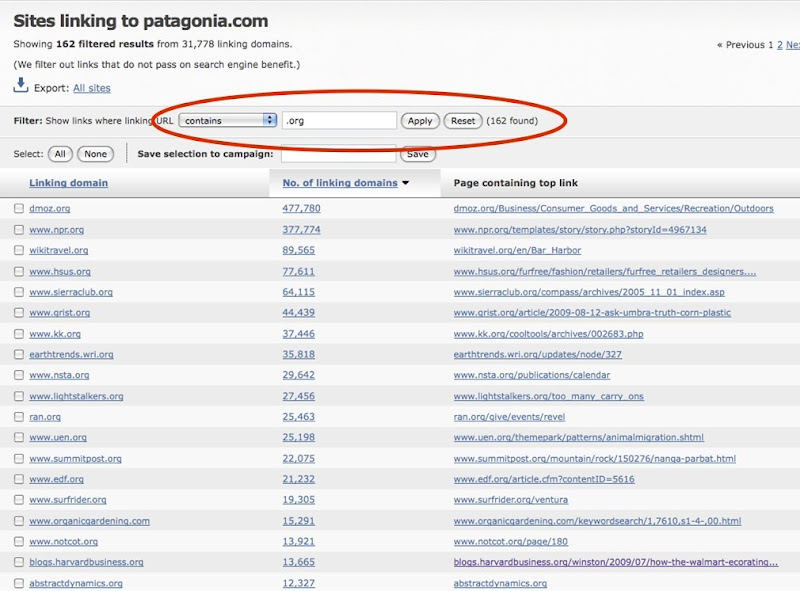The height and width of the screenshot is (591, 800).
Task: Click the sort arrow beside No. of linking domains
Action: tap(406, 183)
